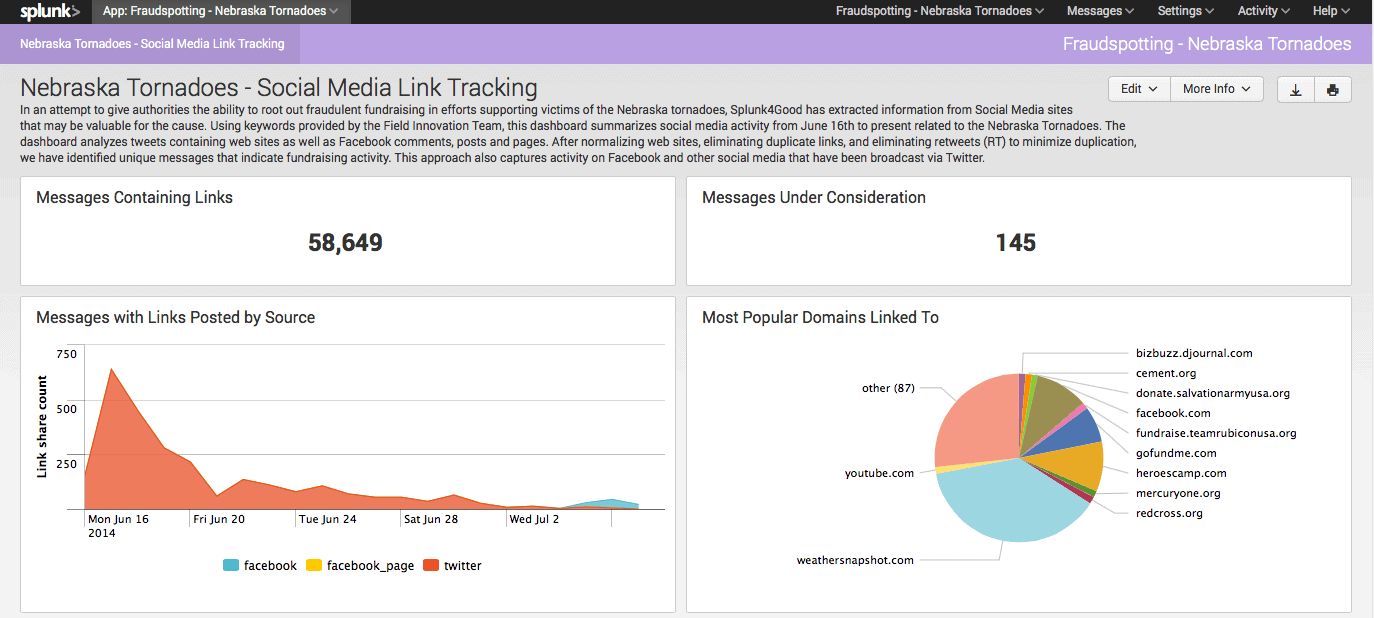Click the print dashboard icon
Image resolution: width=1374 pixels, height=618 pixels.
[x=1332, y=89]
